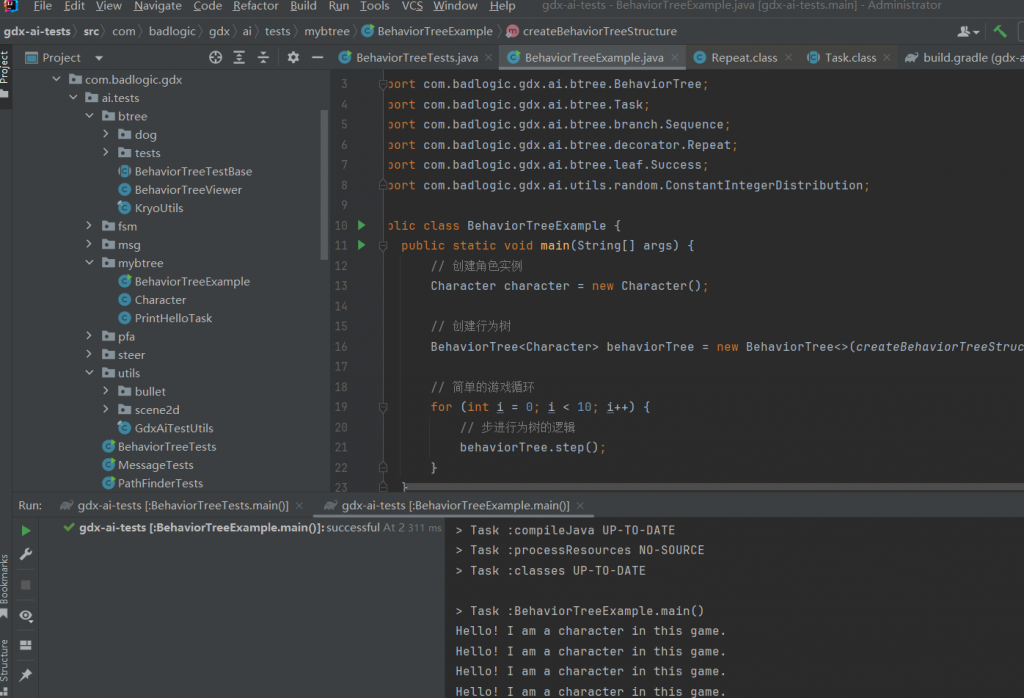
Task: Click the wrench icon in Run panel
Action: tap(26, 554)
